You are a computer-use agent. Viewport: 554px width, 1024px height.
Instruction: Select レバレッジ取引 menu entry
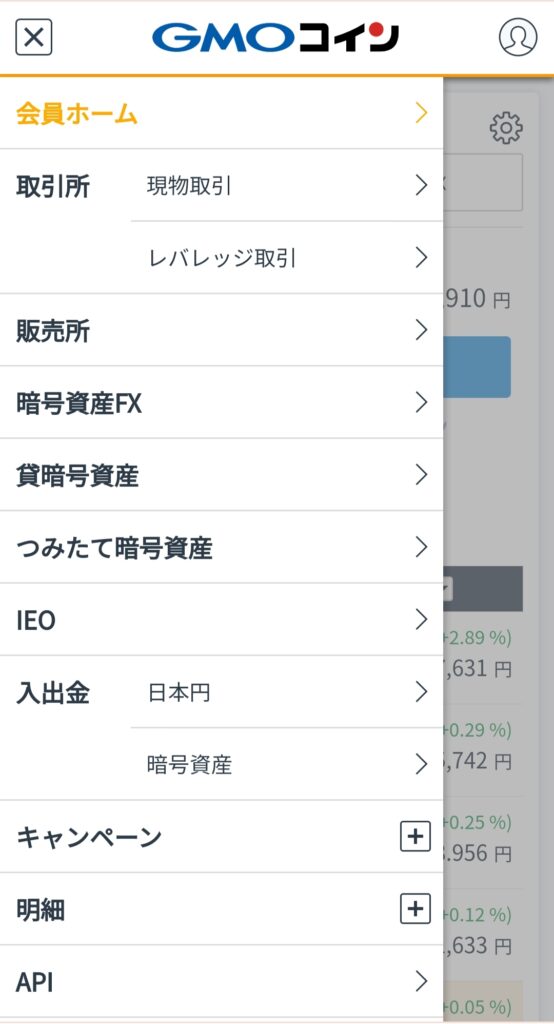tap(287, 258)
